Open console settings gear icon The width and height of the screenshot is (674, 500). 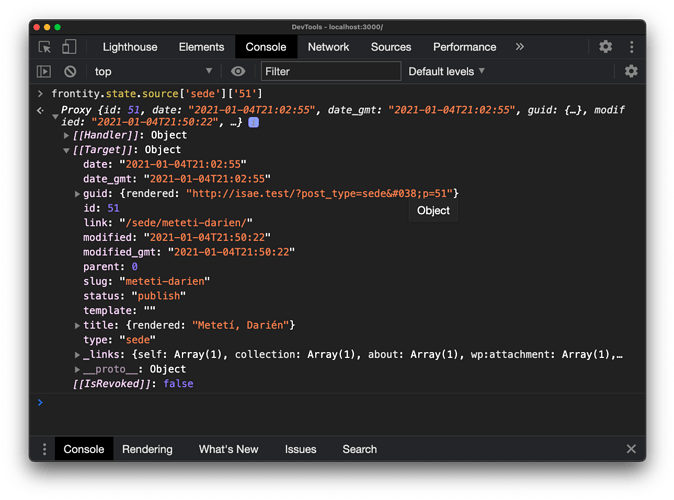pos(631,72)
